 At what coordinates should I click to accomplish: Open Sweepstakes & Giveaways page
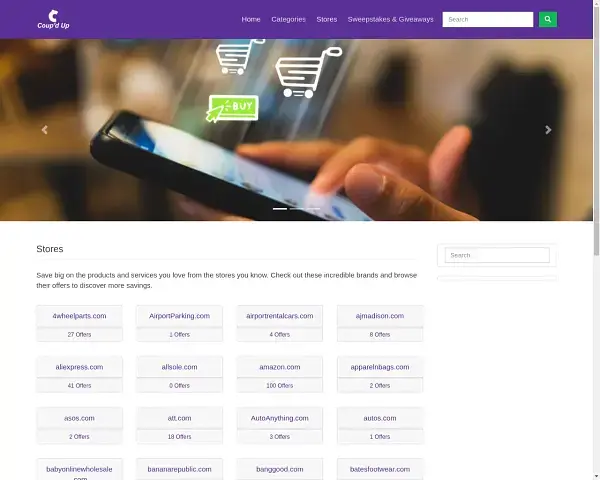[391, 20]
